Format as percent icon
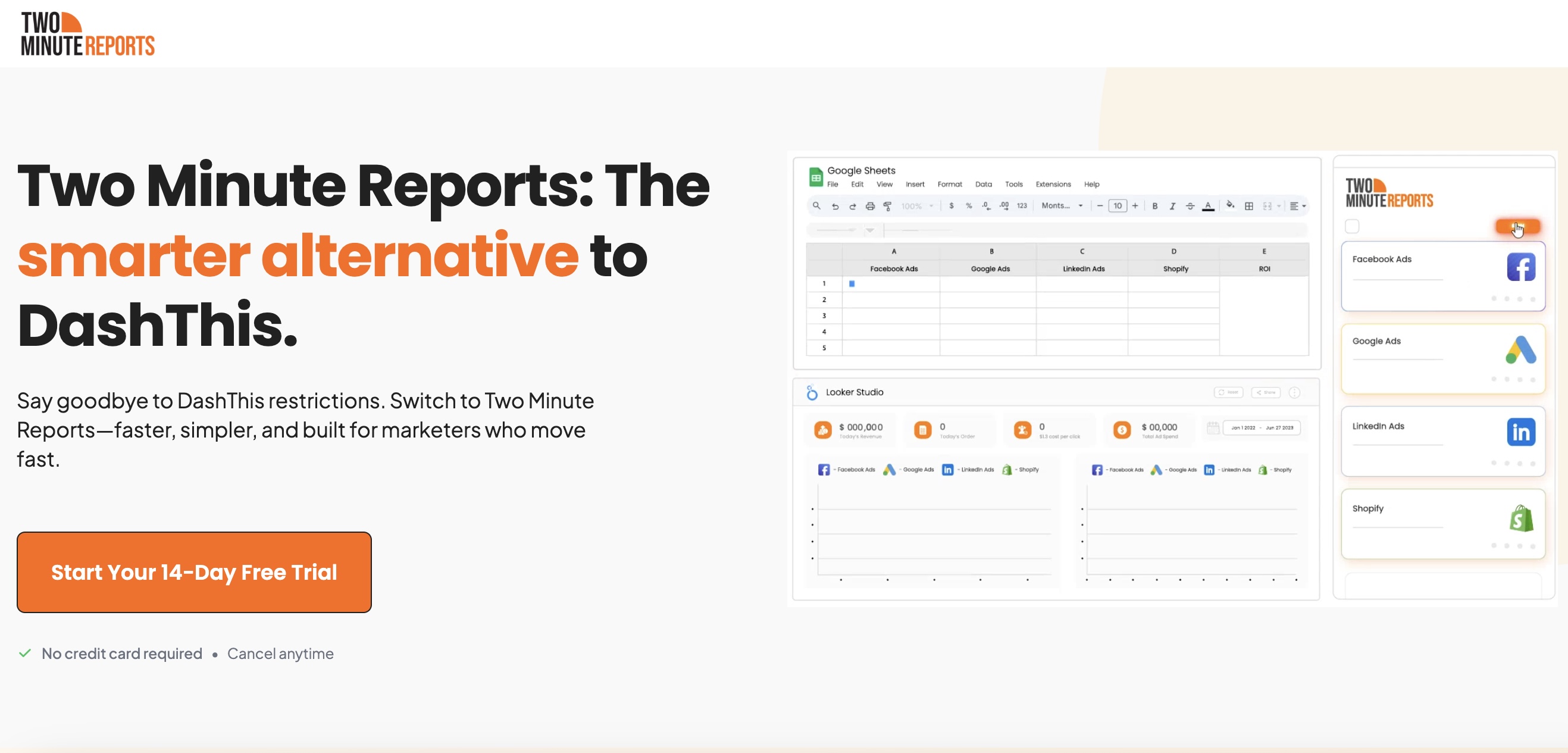Image resolution: width=1568 pixels, height=753 pixels. coord(969,206)
